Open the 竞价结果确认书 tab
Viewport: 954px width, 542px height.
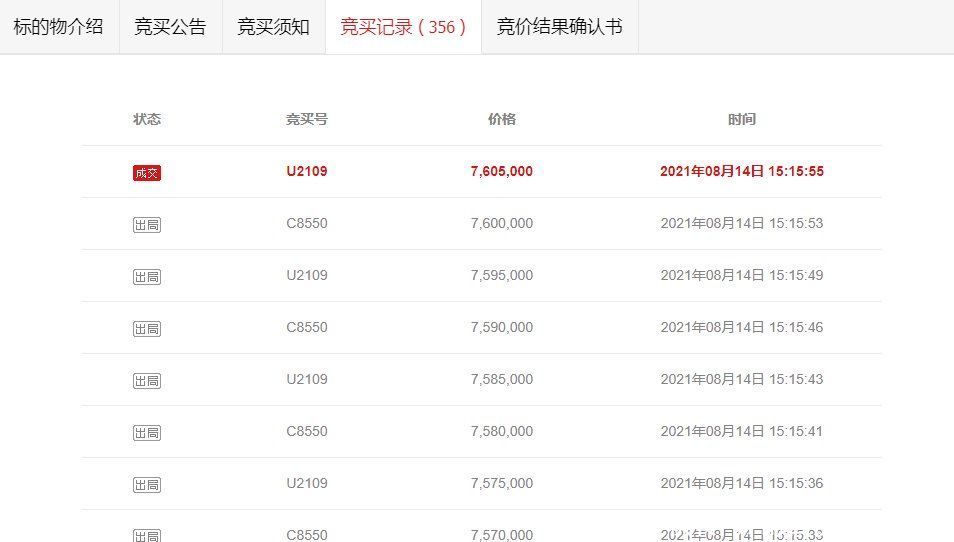pyautogui.click(x=560, y=27)
